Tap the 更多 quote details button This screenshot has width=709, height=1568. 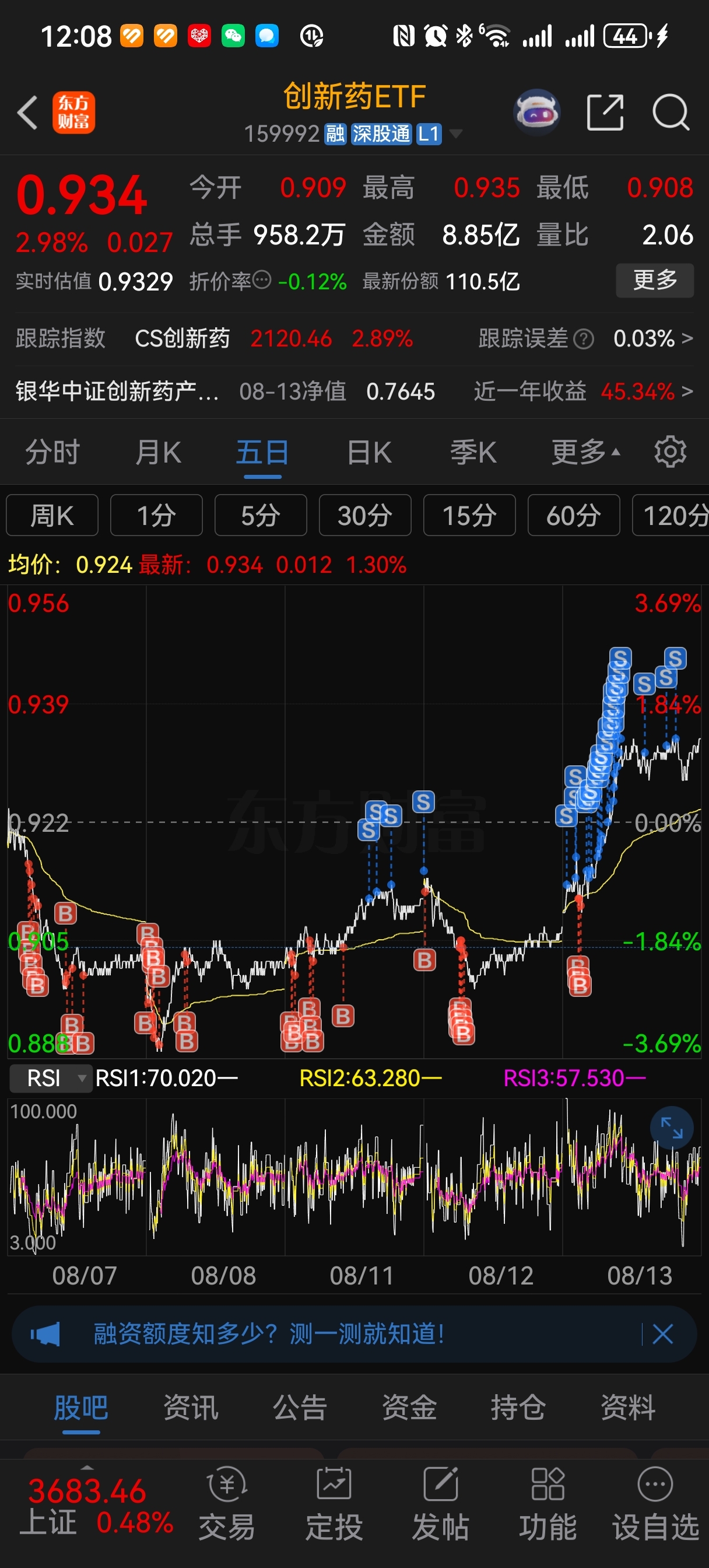(x=655, y=280)
